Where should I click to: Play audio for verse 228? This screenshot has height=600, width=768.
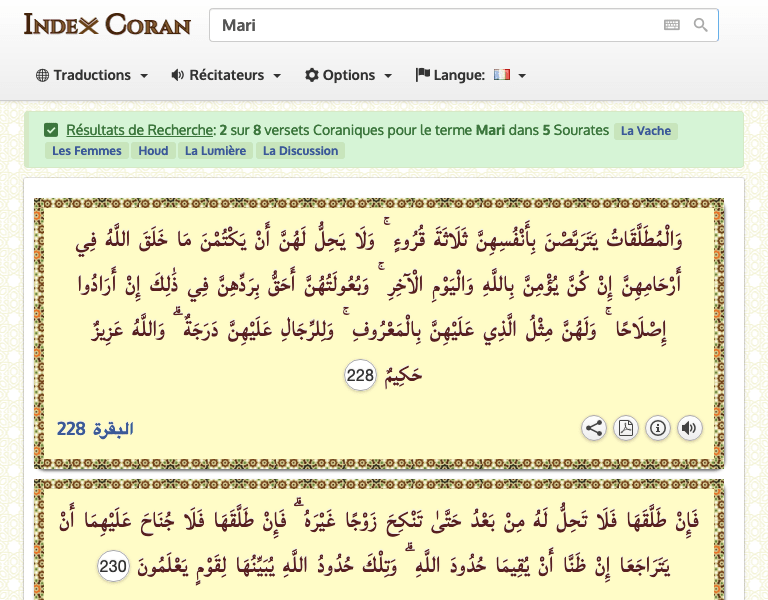tap(690, 428)
